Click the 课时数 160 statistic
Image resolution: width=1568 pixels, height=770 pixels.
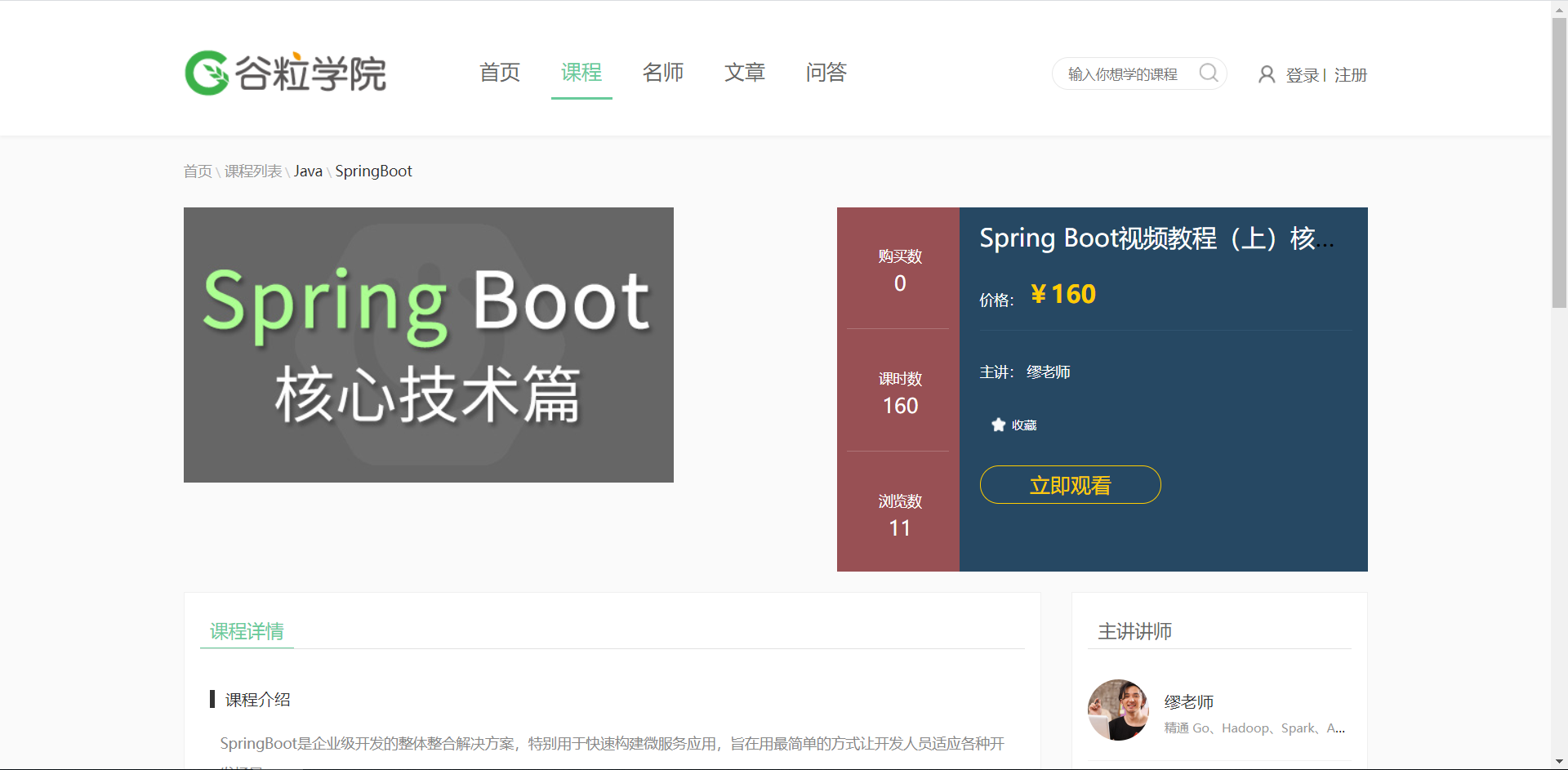point(900,393)
